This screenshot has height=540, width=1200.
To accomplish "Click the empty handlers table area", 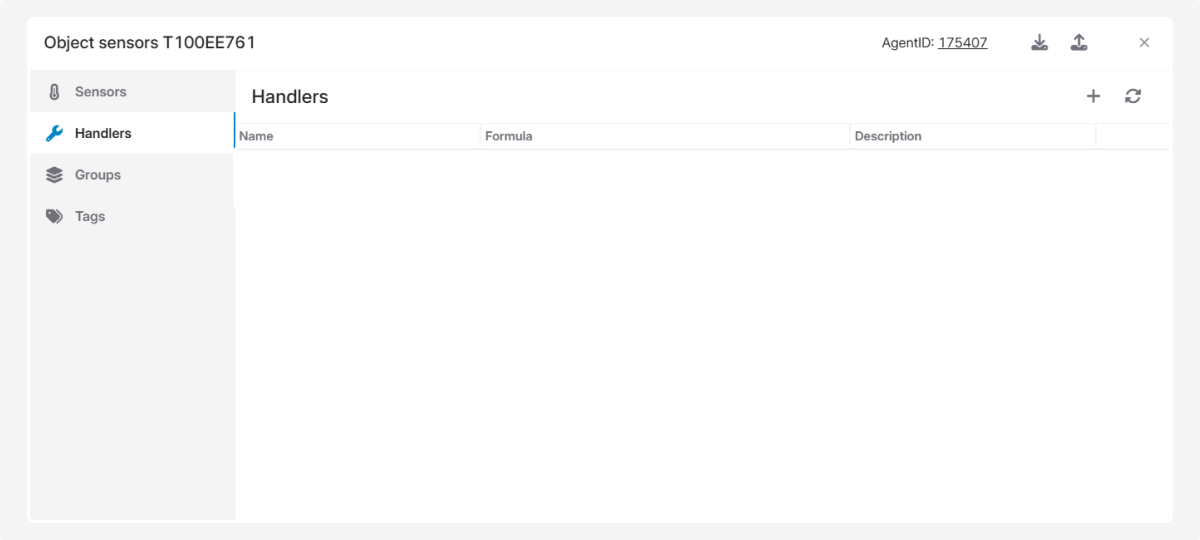I will (700, 330).
